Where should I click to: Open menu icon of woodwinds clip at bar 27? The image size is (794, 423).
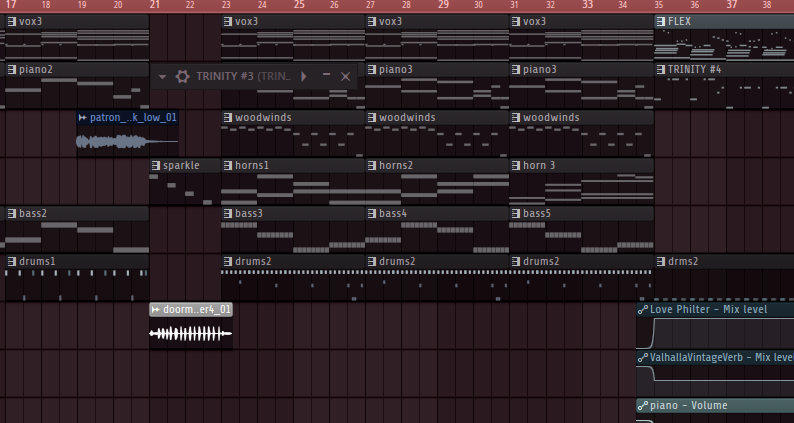point(372,118)
